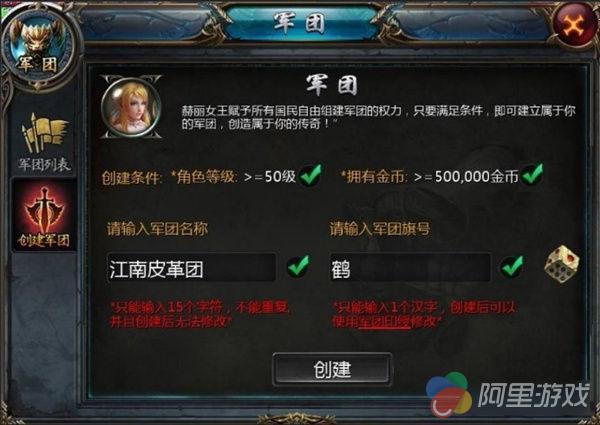Click Queen Hera's portrait
The image size is (600, 425).
[x=131, y=107]
